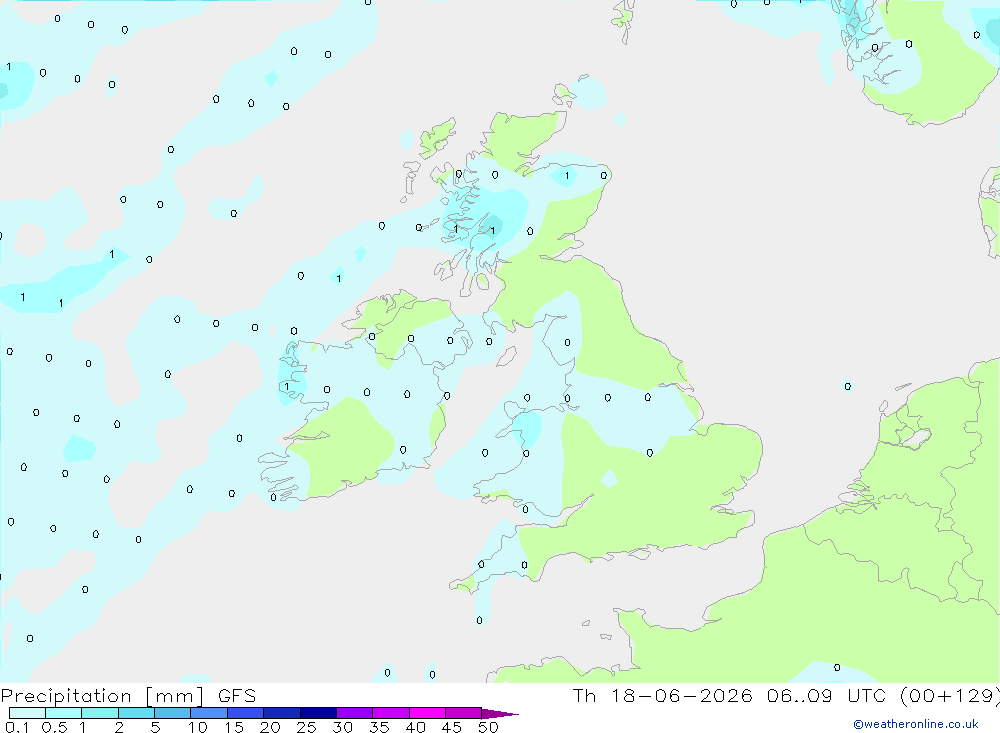Click the legend label '20'
This screenshot has width=1000, height=733.
click(270, 727)
